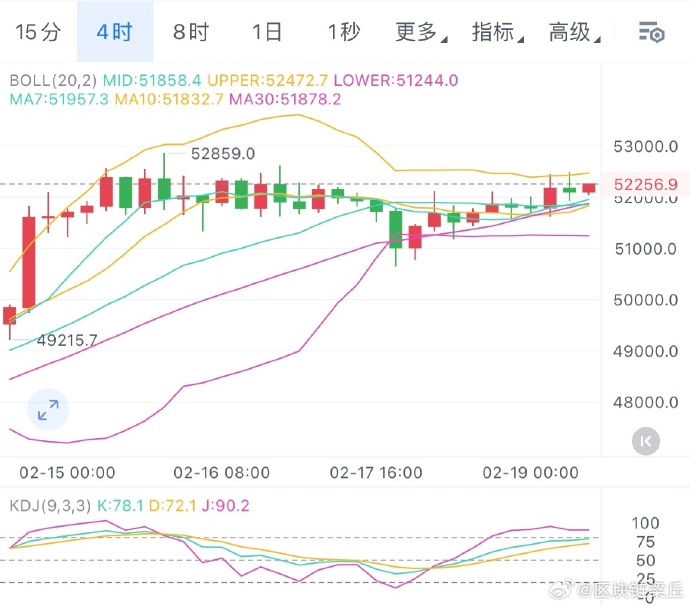690x606 pixels.
Task: Expand the 更多 dropdown
Action: tap(420, 32)
